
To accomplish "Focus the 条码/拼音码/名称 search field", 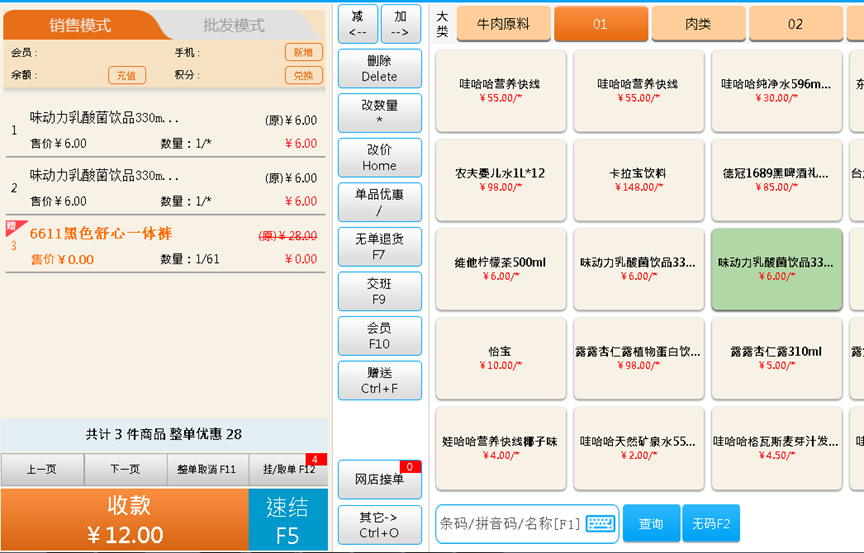I will coord(527,524).
